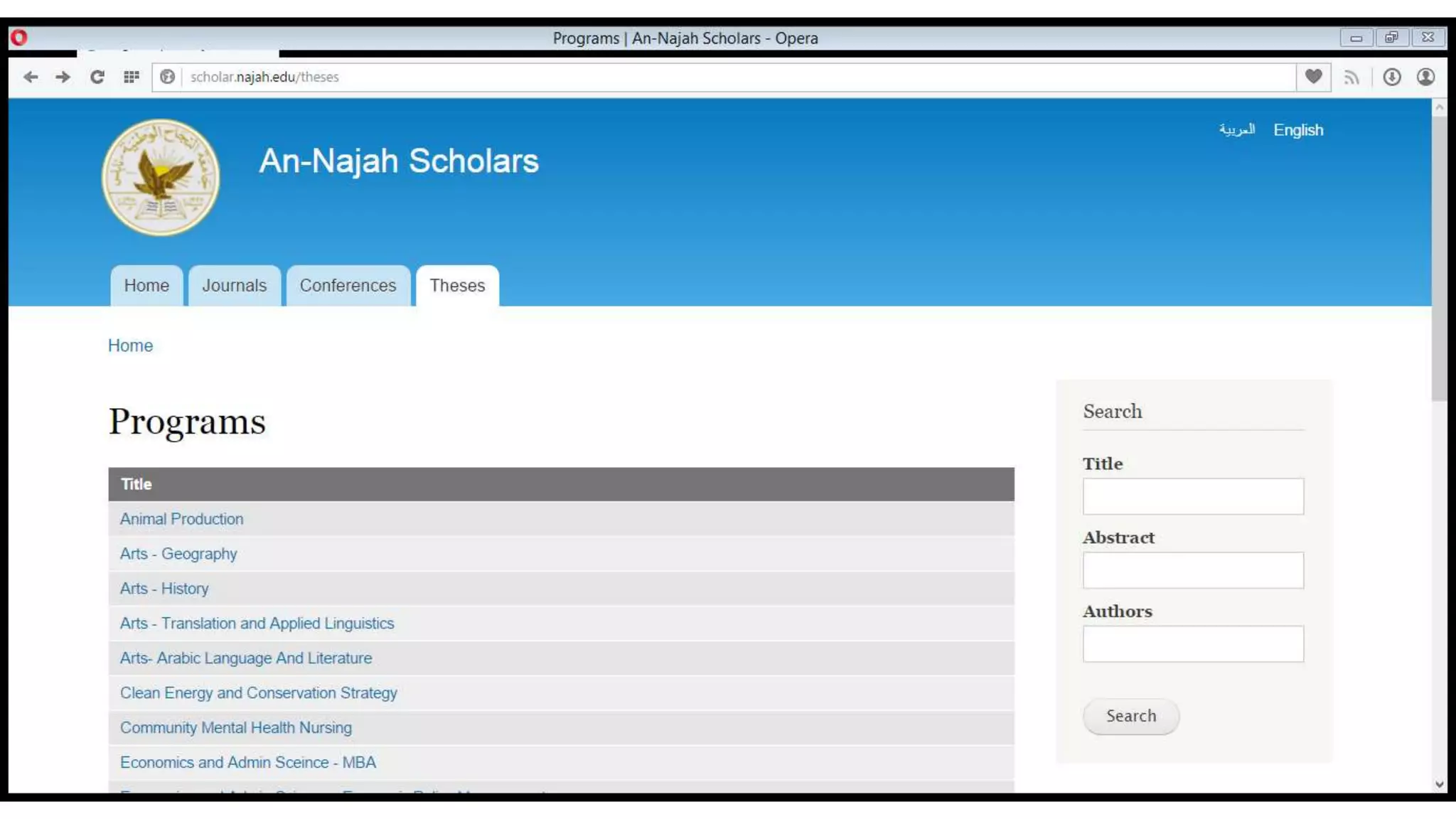
Task: Click the An-Najah university seal logo
Action: pos(161,177)
